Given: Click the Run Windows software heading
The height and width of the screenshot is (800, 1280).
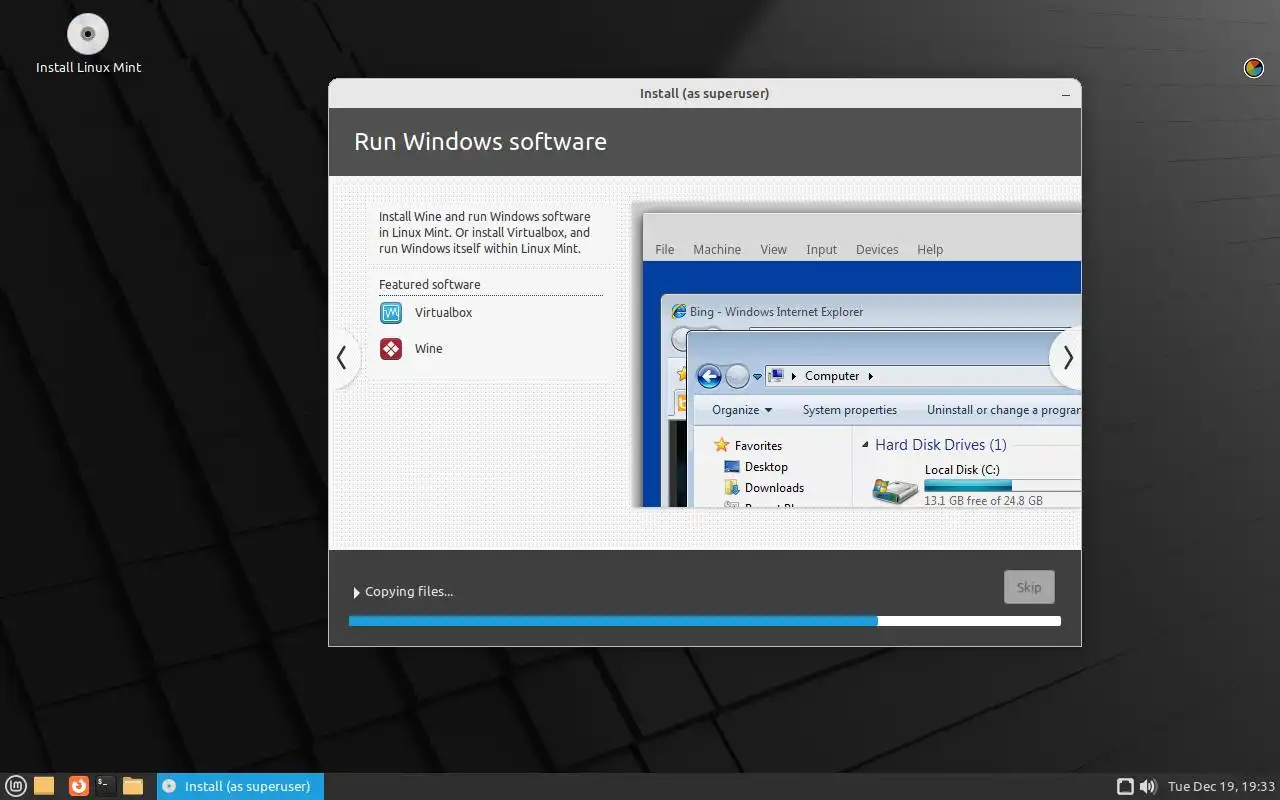Looking at the screenshot, I should 480,141.
